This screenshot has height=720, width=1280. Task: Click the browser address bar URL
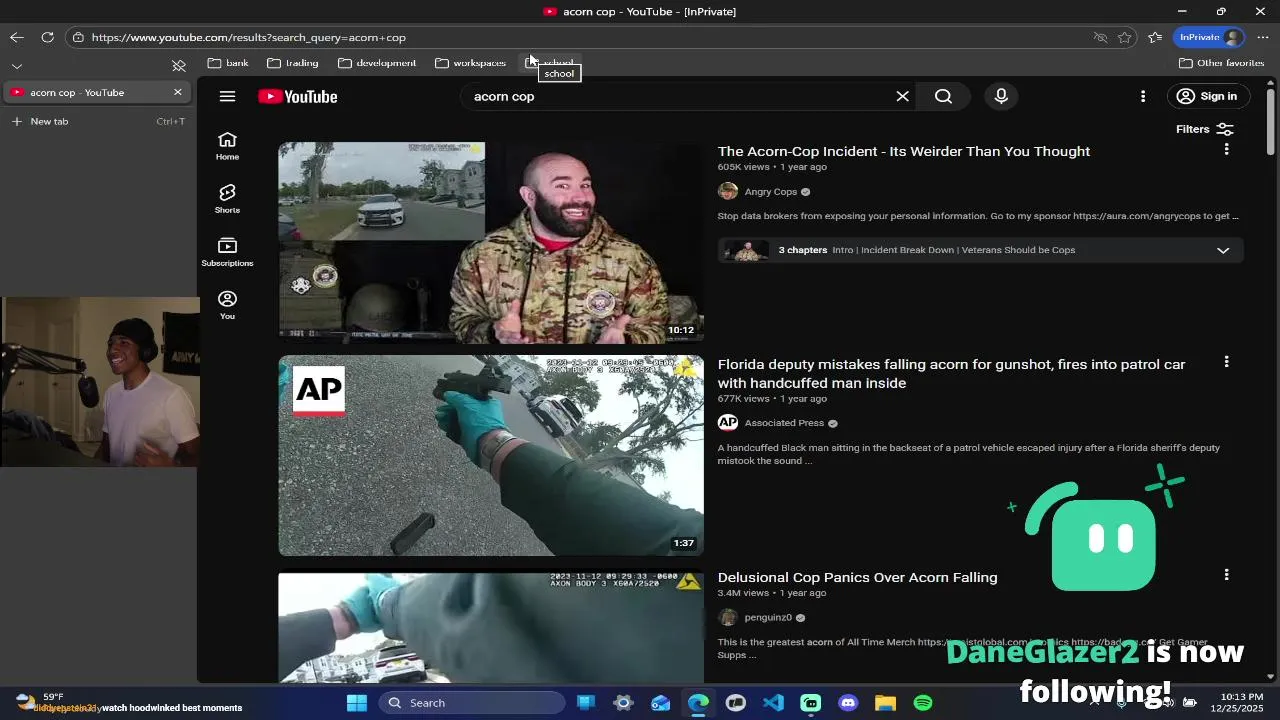point(249,37)
